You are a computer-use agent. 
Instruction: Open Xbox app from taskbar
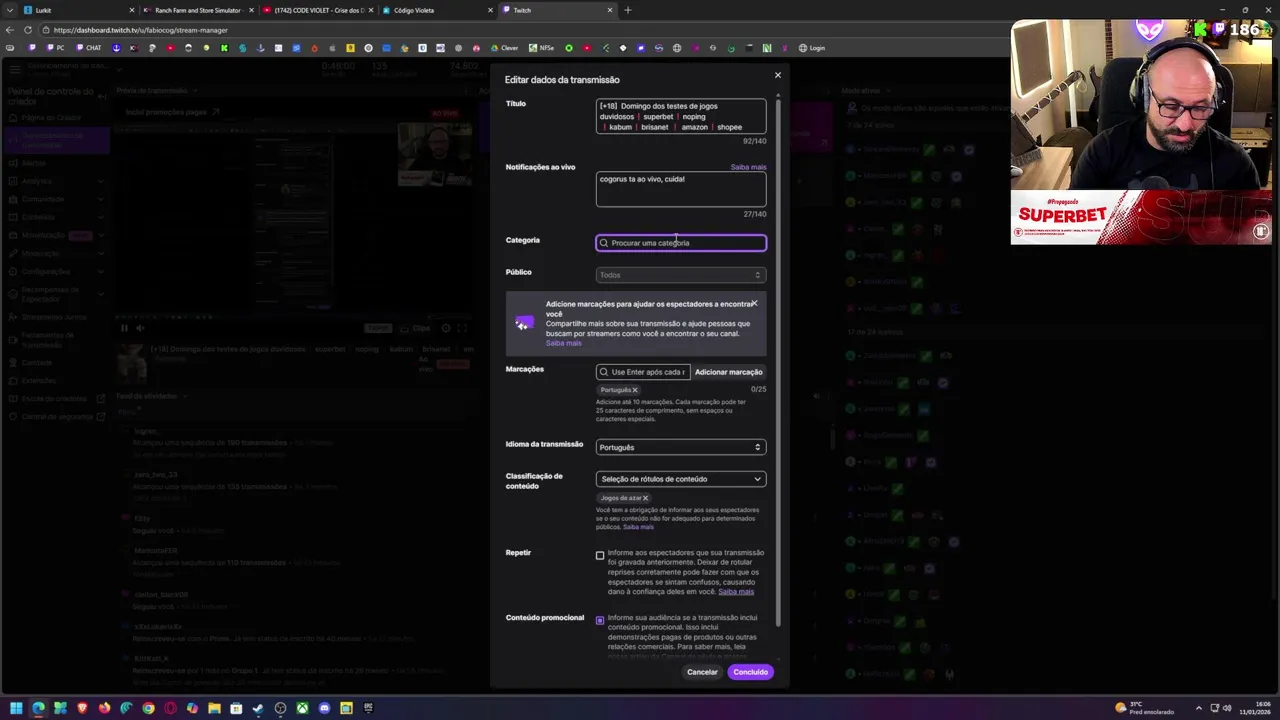(302, 708)
